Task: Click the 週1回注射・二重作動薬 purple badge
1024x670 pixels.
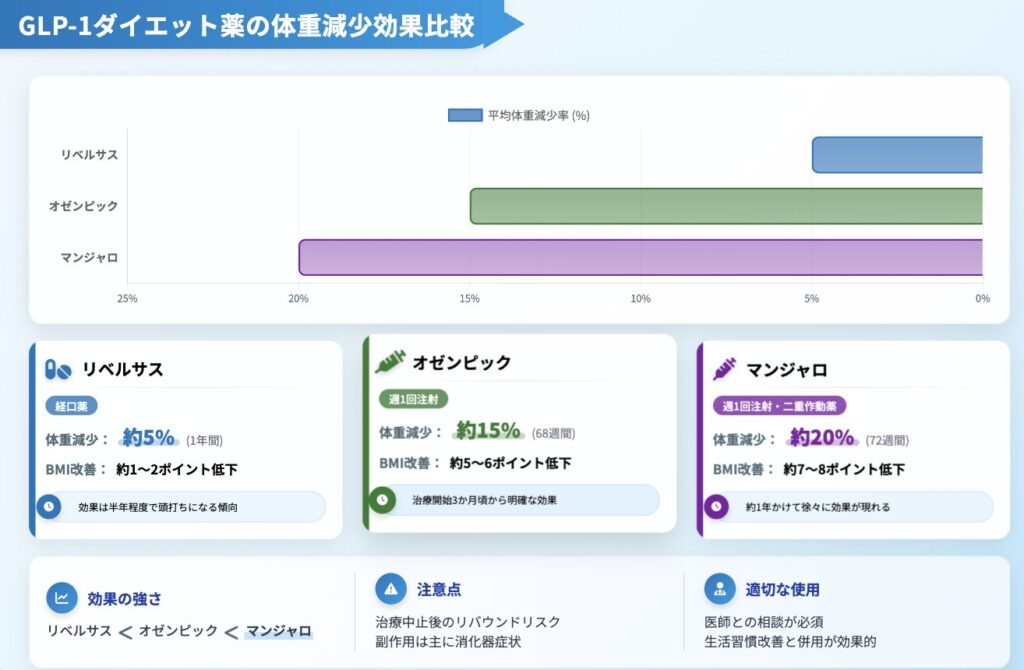Action: [x=779, y=406]
